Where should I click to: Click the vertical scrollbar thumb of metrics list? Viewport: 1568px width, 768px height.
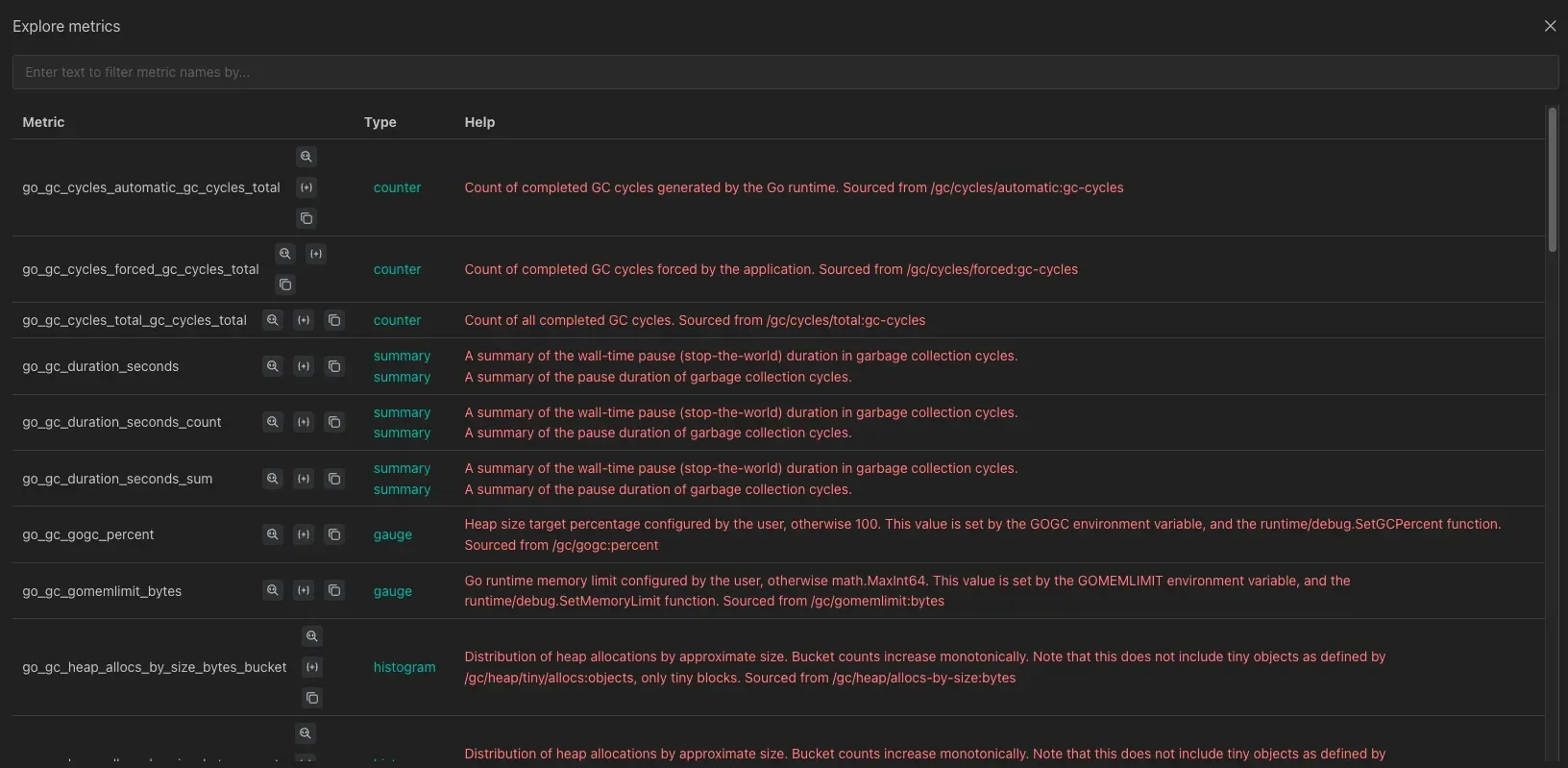pos(1552,181)
